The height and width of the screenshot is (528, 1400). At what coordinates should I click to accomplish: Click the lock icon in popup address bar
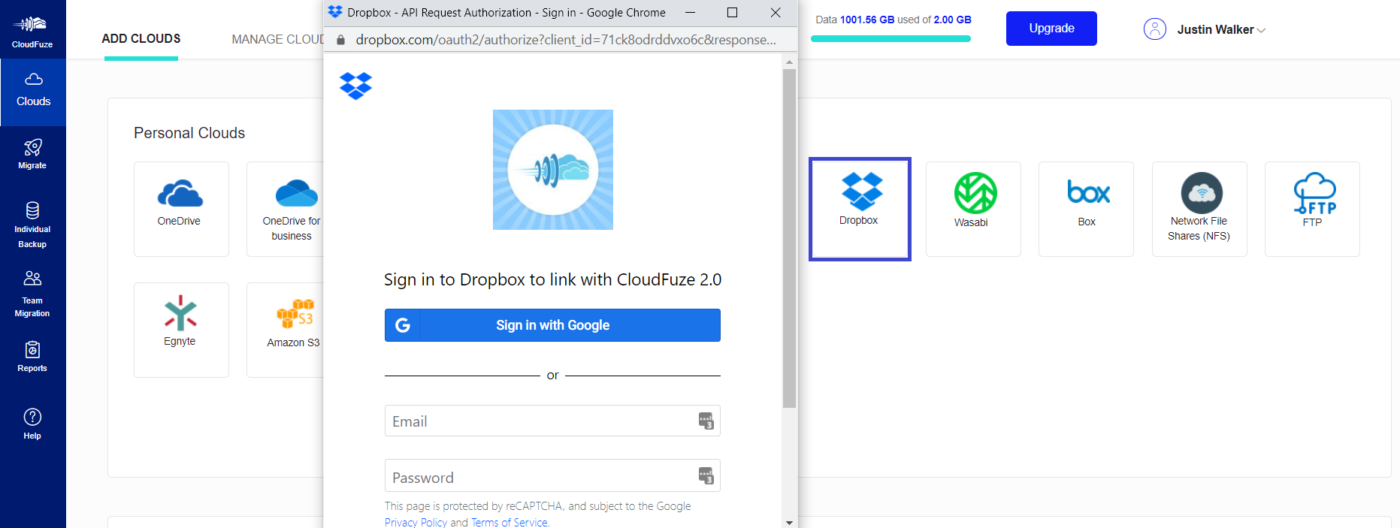[x=339, y=40]
